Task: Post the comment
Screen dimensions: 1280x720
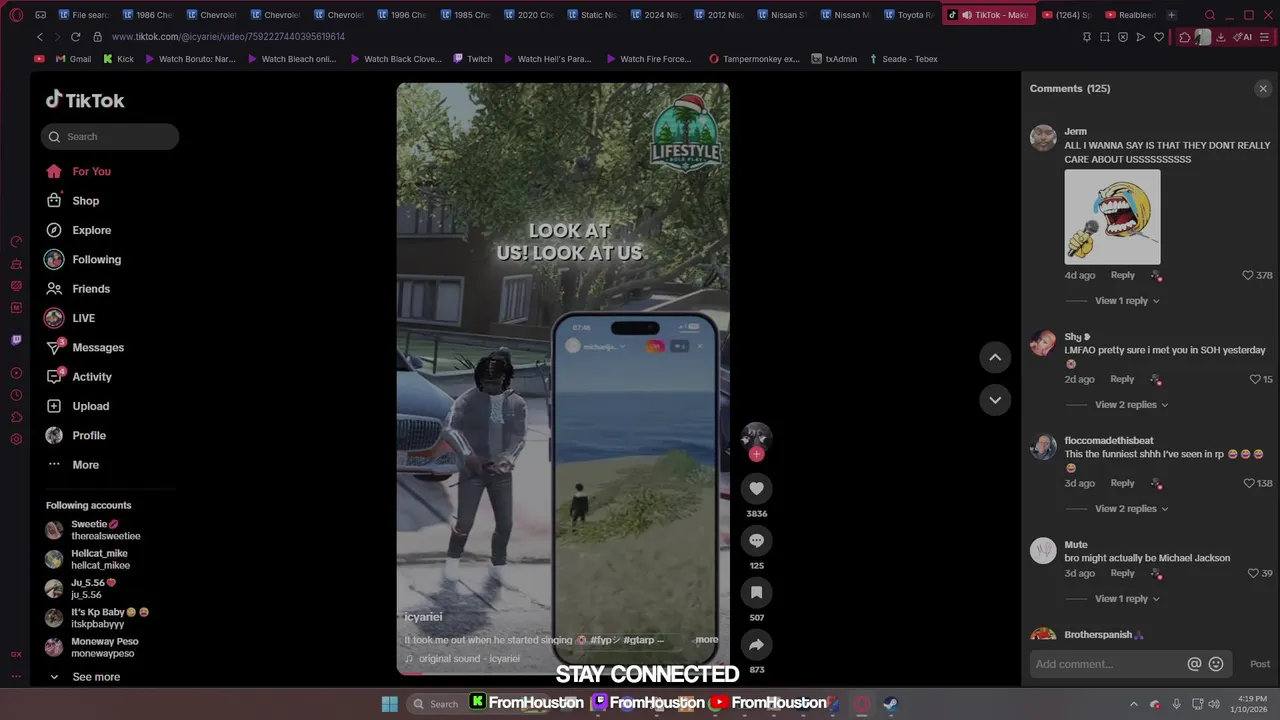Action: 1260,664
